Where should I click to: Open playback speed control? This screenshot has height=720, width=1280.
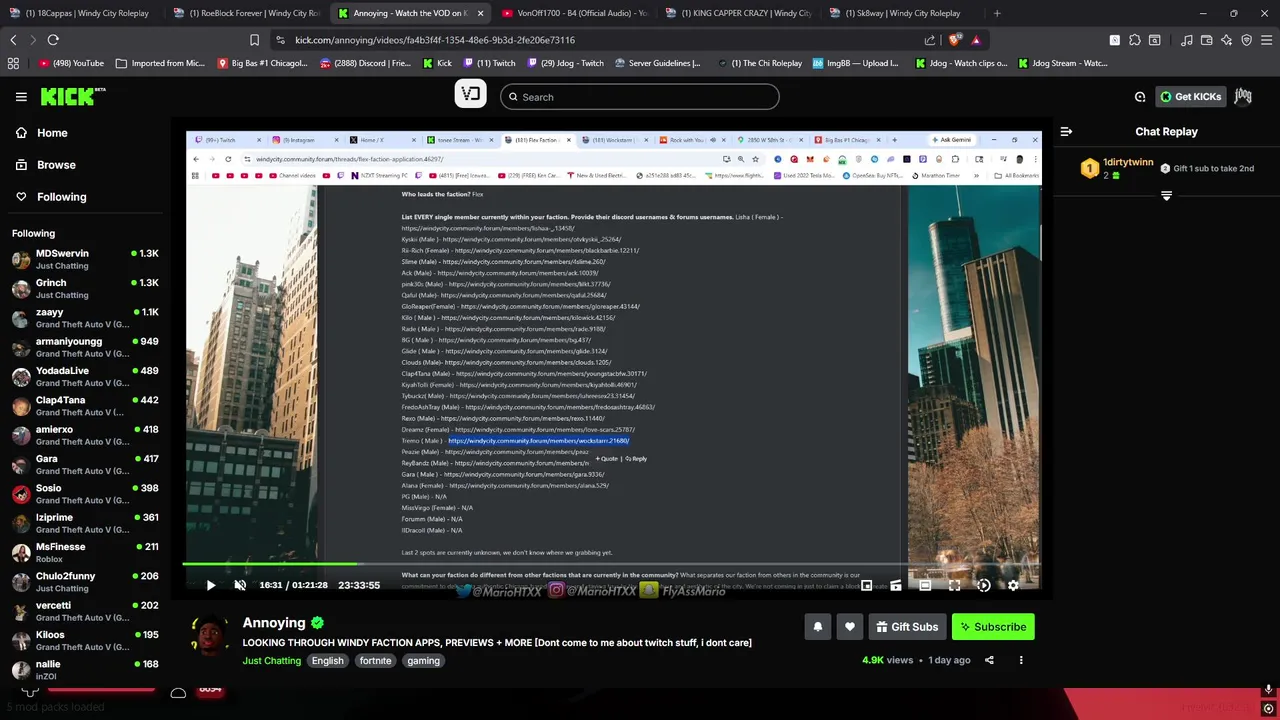pyautogui.click(x=984, y=585)
